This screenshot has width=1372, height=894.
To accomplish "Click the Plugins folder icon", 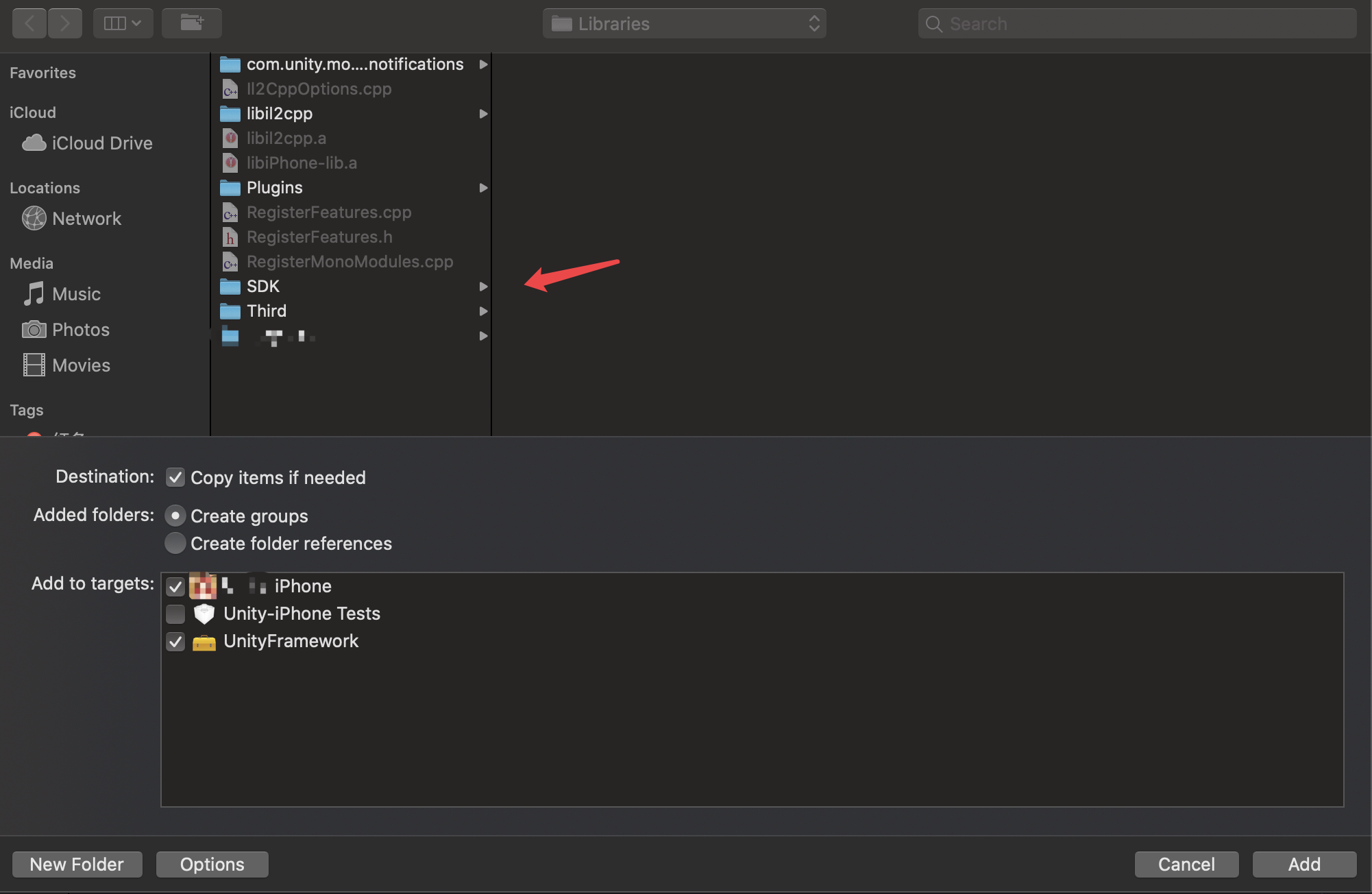I will click(x=230, y=188).
